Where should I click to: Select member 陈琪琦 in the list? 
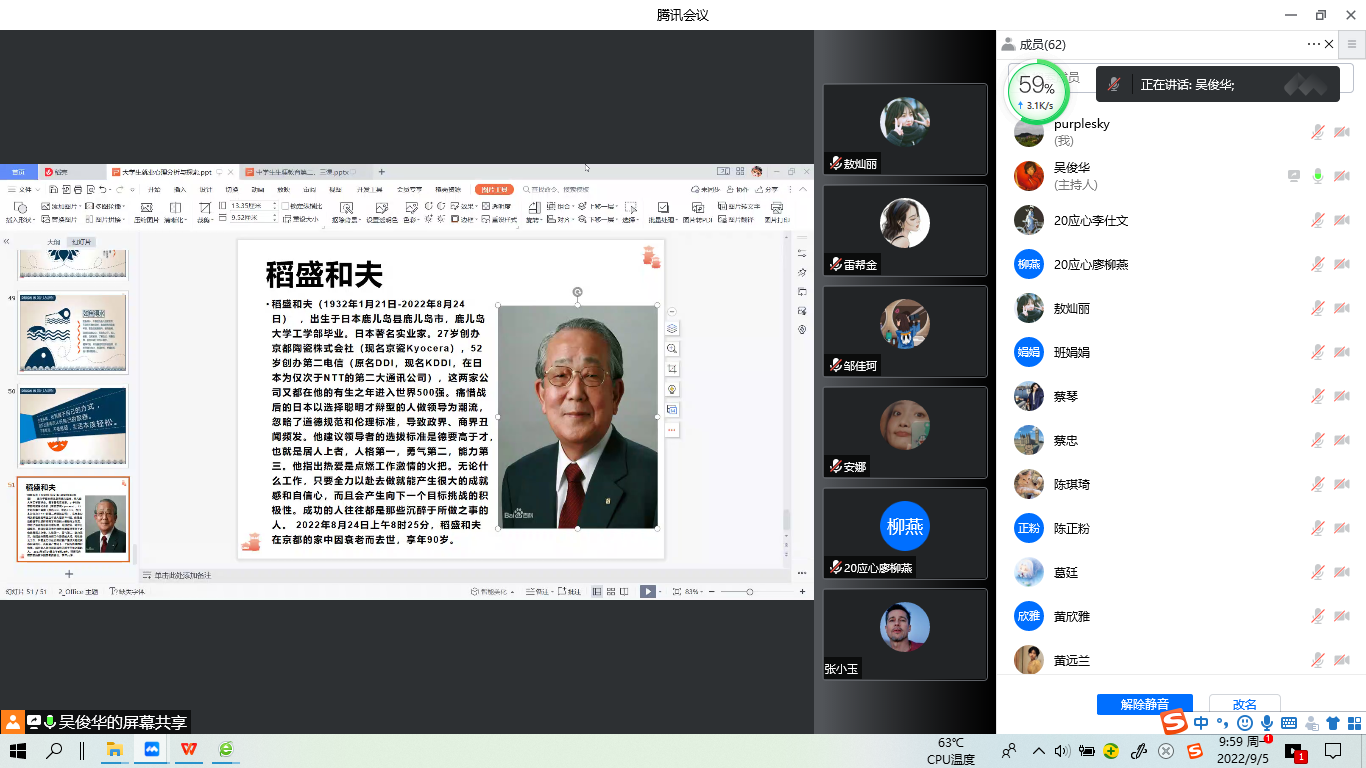pos(1072,484)
